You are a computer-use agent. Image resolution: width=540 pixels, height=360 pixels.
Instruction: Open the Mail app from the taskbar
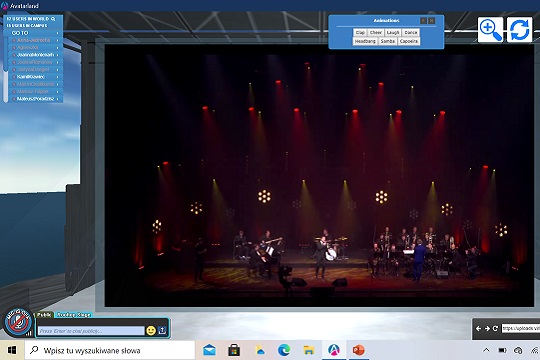209,350
